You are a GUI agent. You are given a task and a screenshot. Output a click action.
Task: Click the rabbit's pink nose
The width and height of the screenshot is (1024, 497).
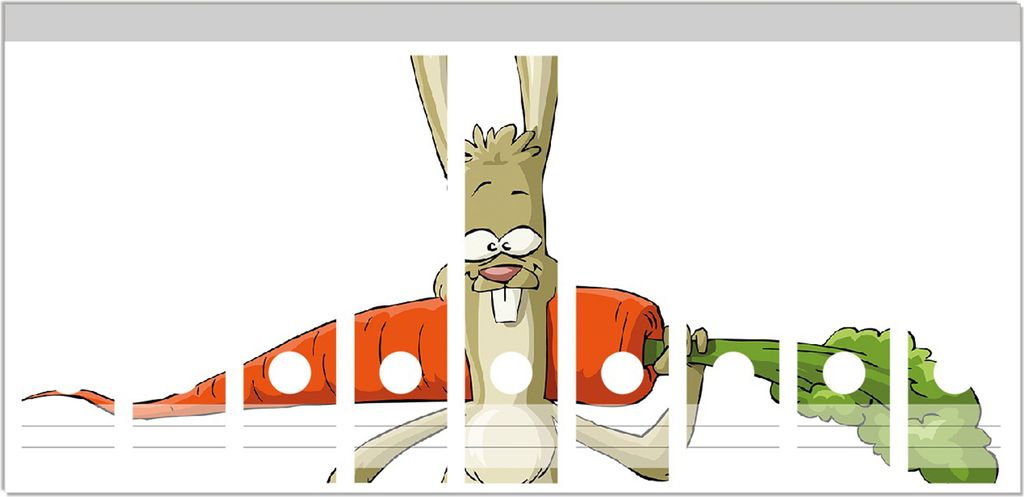[x=499, y=273]
